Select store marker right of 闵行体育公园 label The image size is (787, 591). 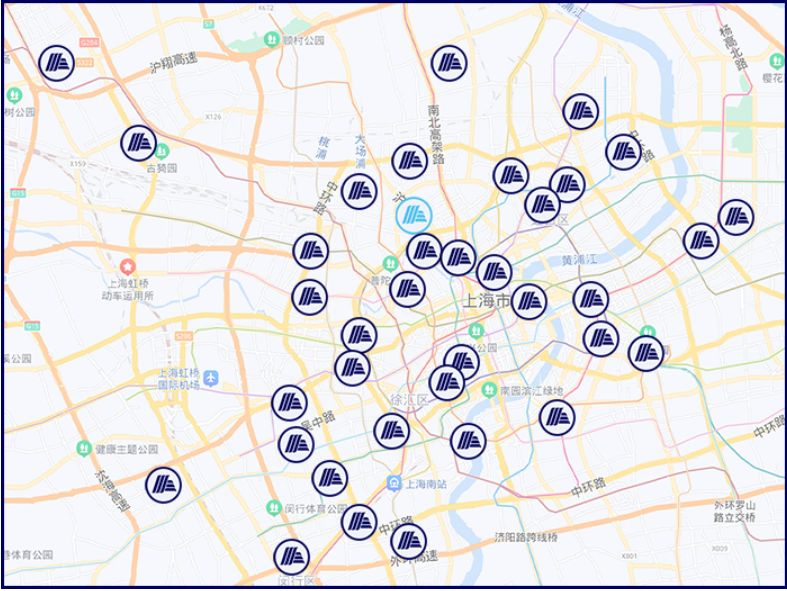point(359,522)
